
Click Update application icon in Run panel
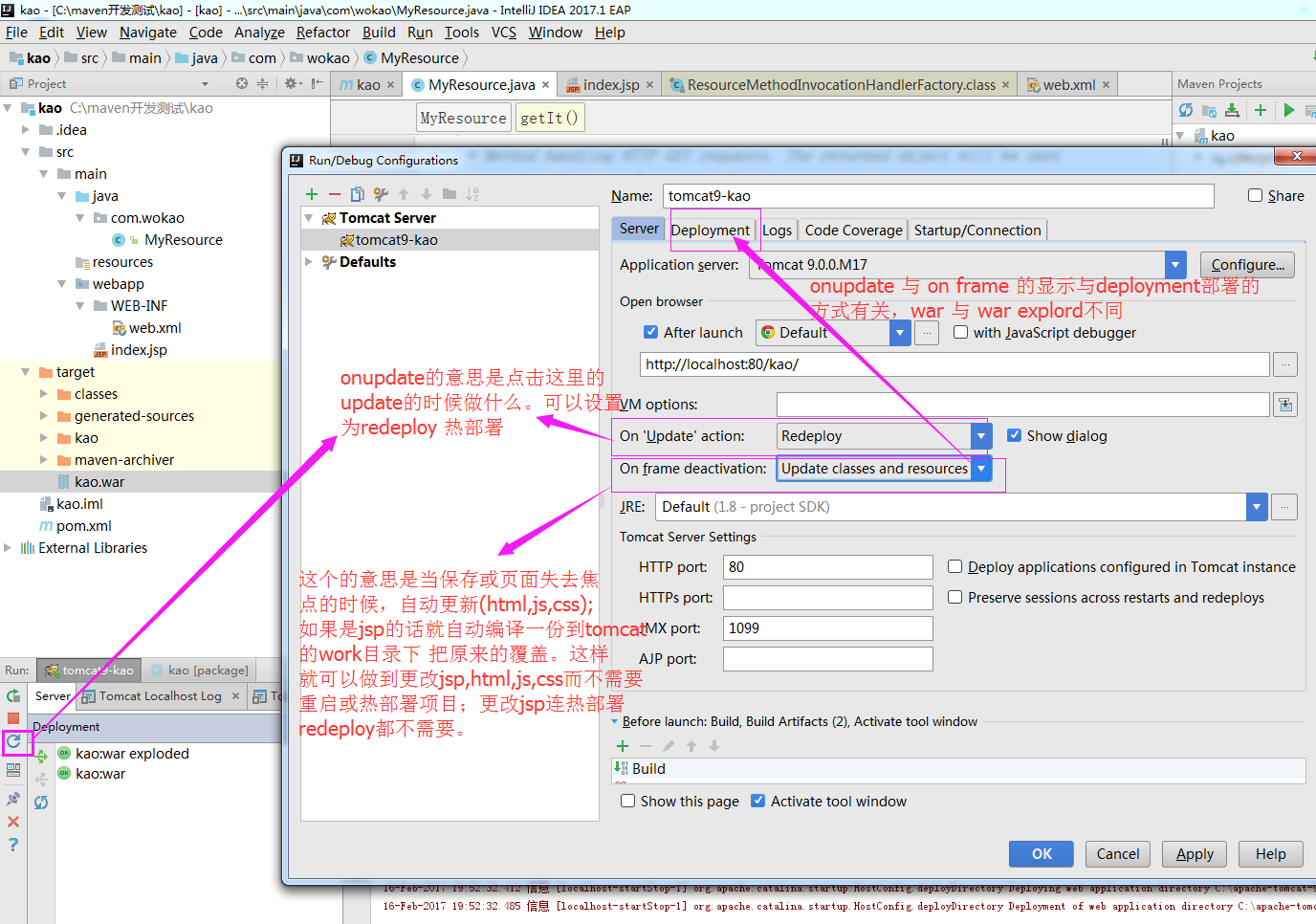[13, 741]
